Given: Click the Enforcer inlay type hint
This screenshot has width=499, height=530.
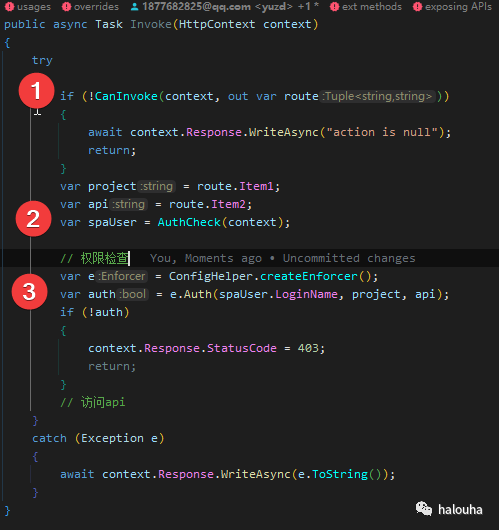Looking at the screenshot, I should point(121,276).
